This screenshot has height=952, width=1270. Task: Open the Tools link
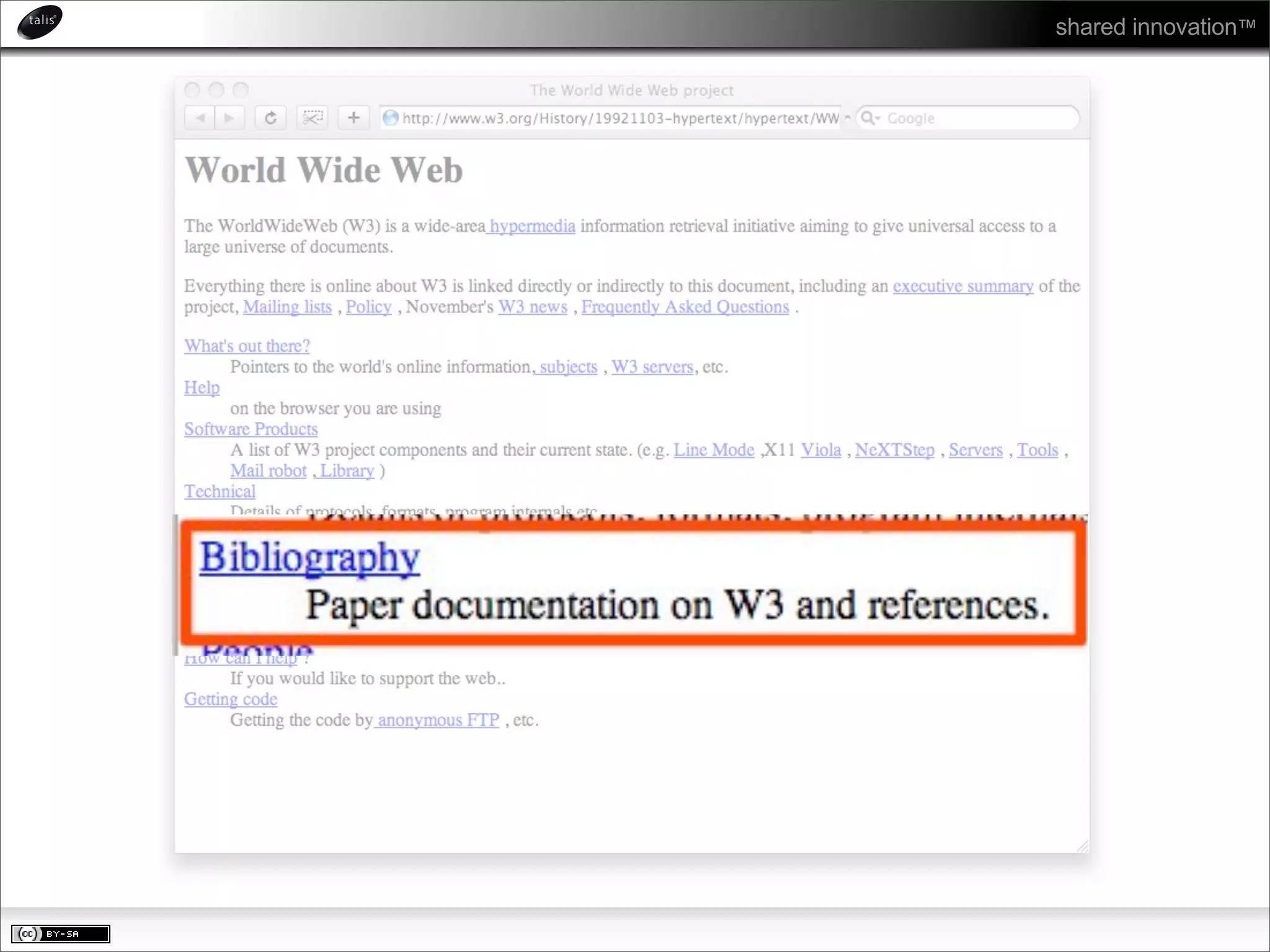1037,450
